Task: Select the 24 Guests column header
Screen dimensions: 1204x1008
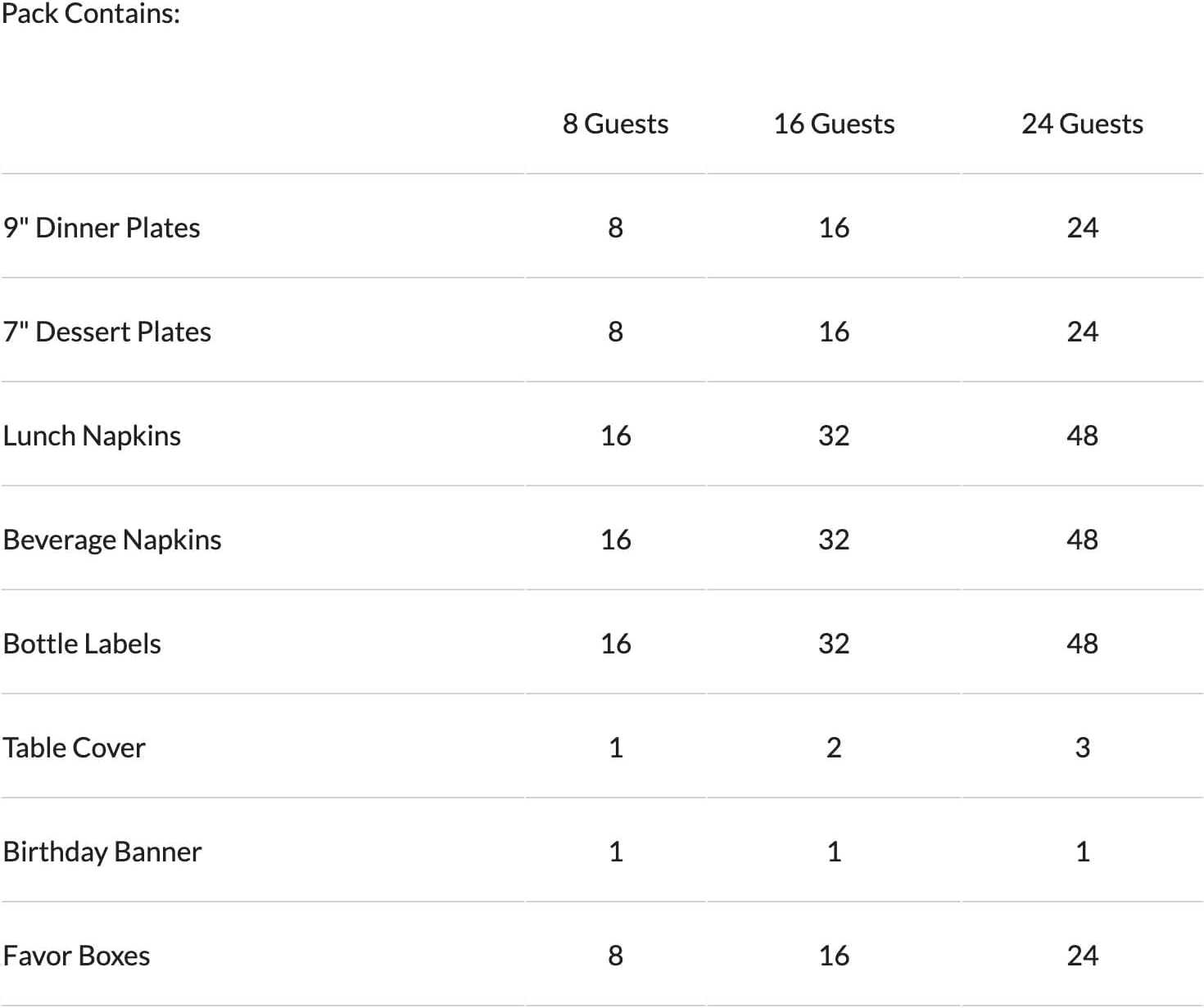Action: click(x=1082, y=124)
